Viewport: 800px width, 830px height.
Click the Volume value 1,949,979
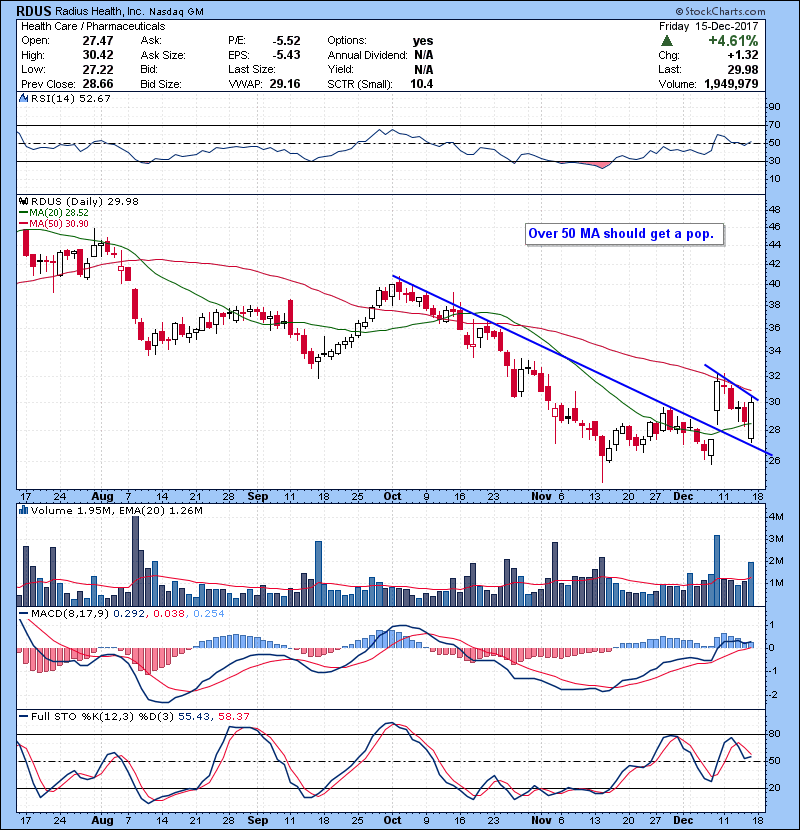click(x=731, y=84)
